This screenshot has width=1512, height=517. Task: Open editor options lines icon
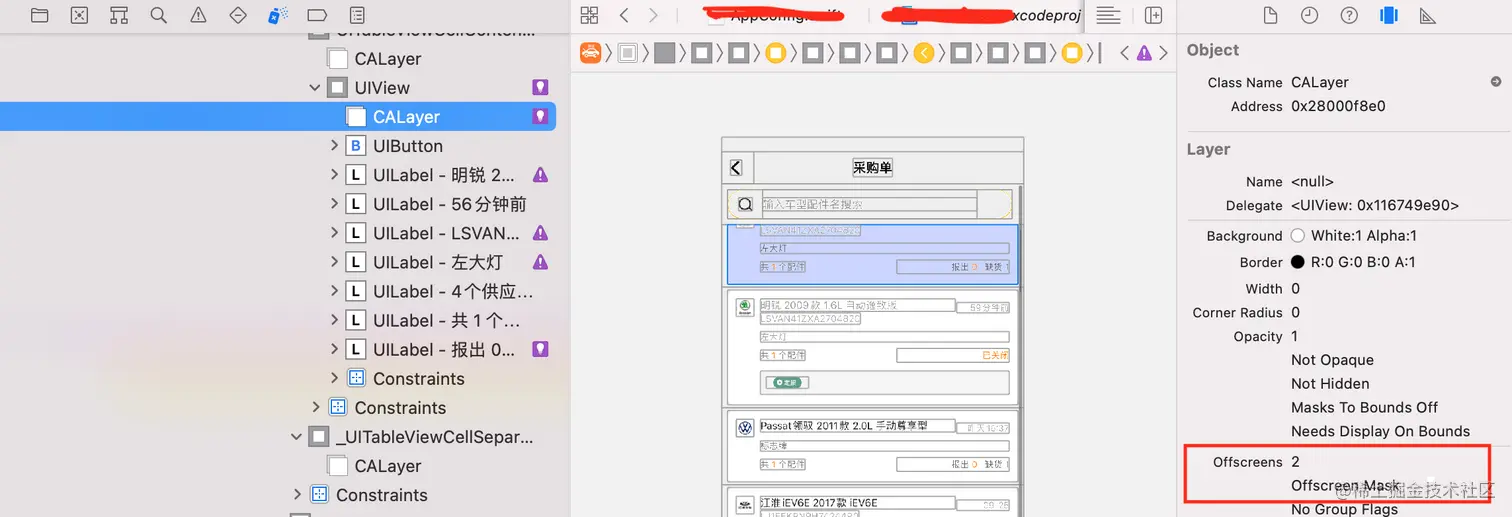point(1108,15)
